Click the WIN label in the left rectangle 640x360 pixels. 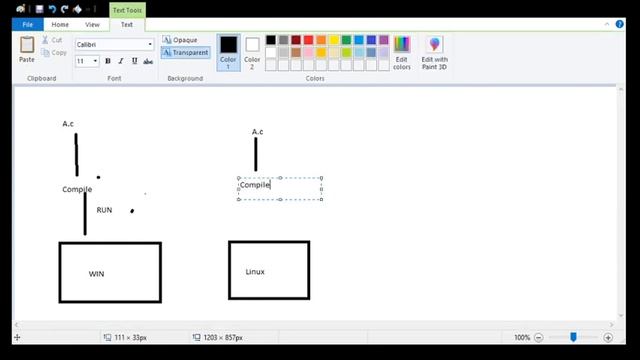[x=97, y=274]
